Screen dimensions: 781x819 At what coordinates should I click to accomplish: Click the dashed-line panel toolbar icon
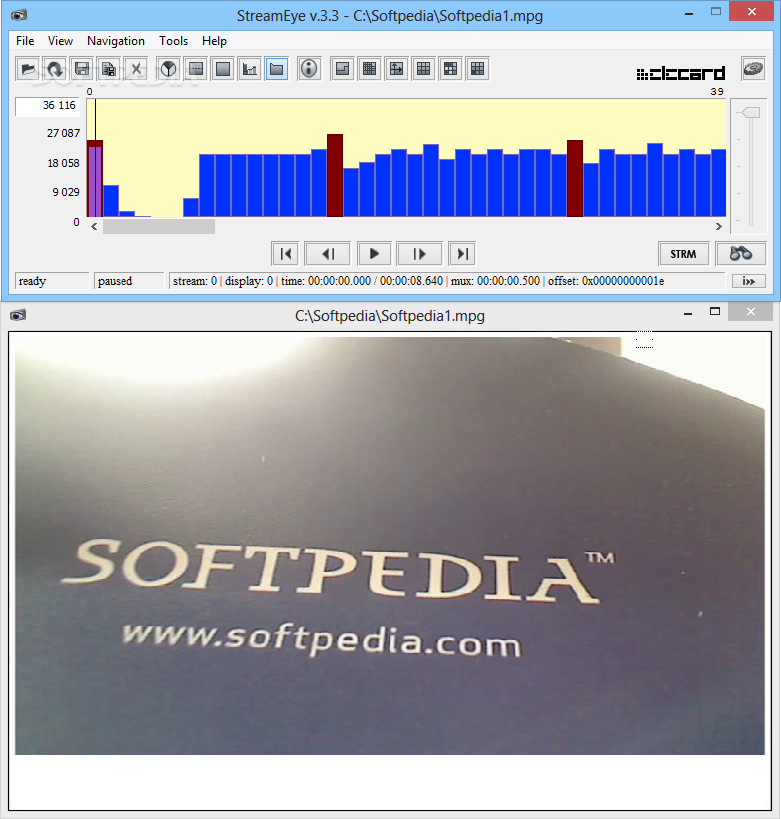pos(195,69)
